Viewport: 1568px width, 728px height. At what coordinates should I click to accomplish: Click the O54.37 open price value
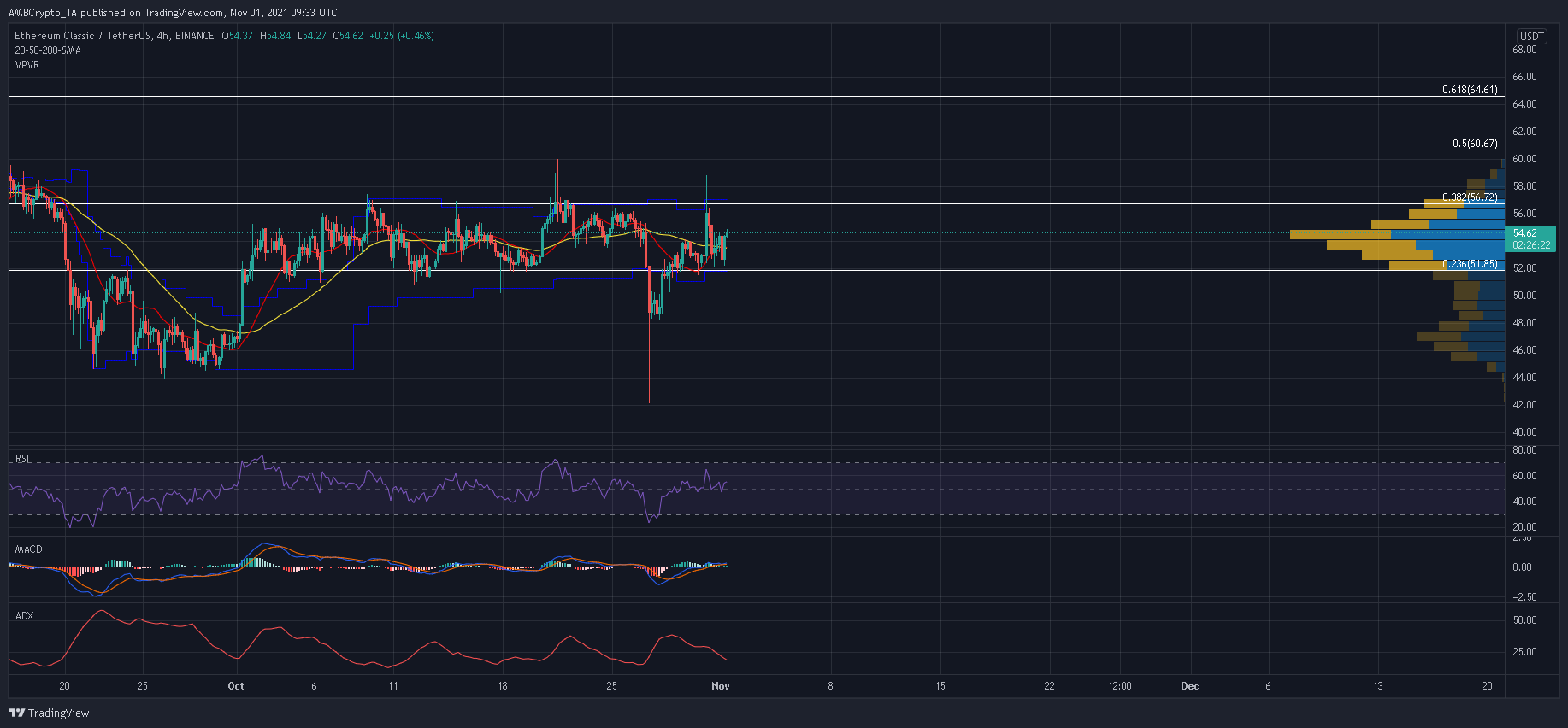click(x=238, y=36)
